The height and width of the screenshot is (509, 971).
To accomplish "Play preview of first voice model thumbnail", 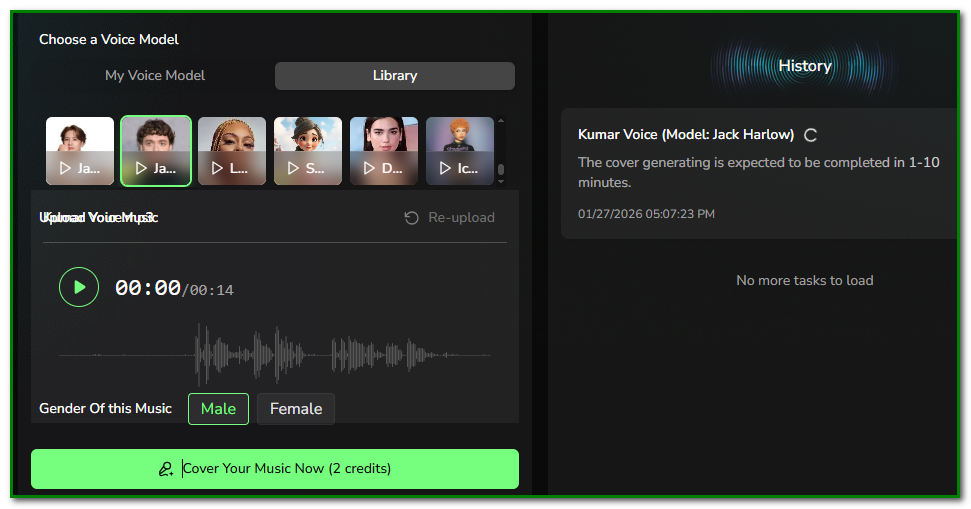I will pos(65,169).
